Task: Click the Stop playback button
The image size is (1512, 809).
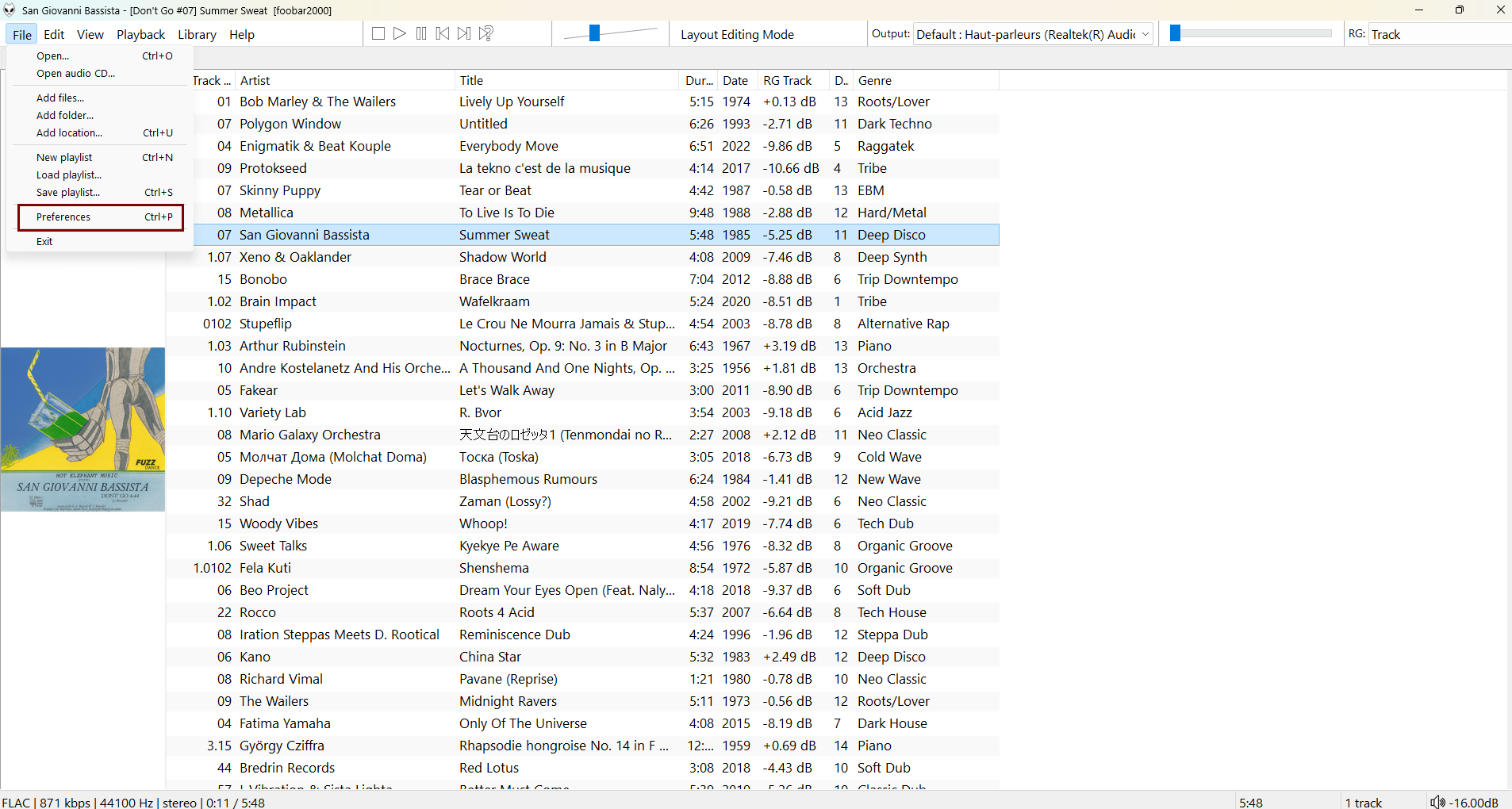Action: [x=378, y=33]
